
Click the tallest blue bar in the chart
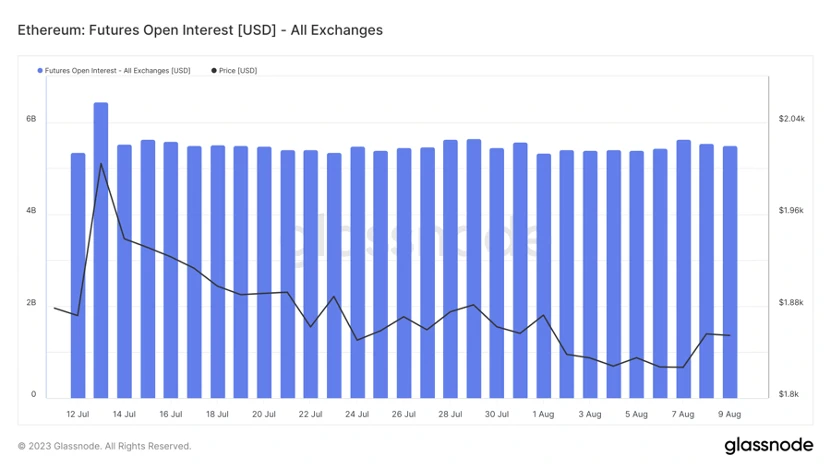click(x=101, y=250)
